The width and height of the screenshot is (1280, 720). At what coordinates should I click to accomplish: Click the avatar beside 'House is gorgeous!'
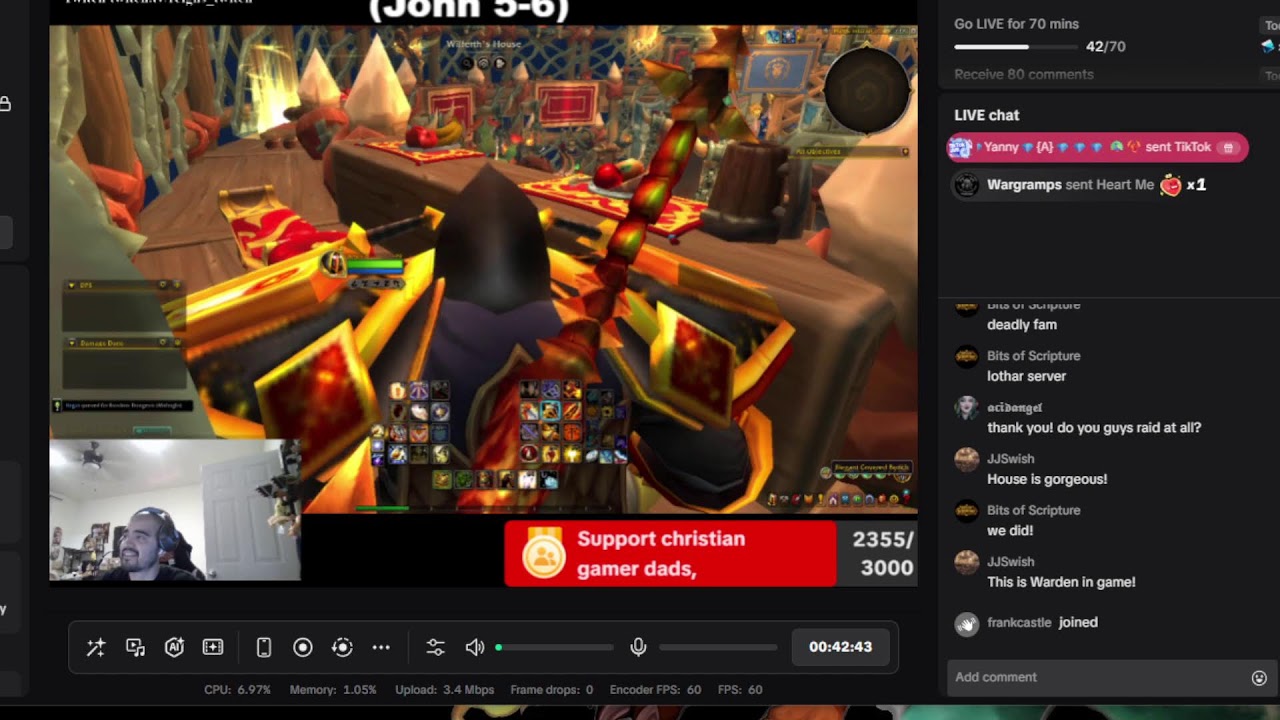coord(966,459)
